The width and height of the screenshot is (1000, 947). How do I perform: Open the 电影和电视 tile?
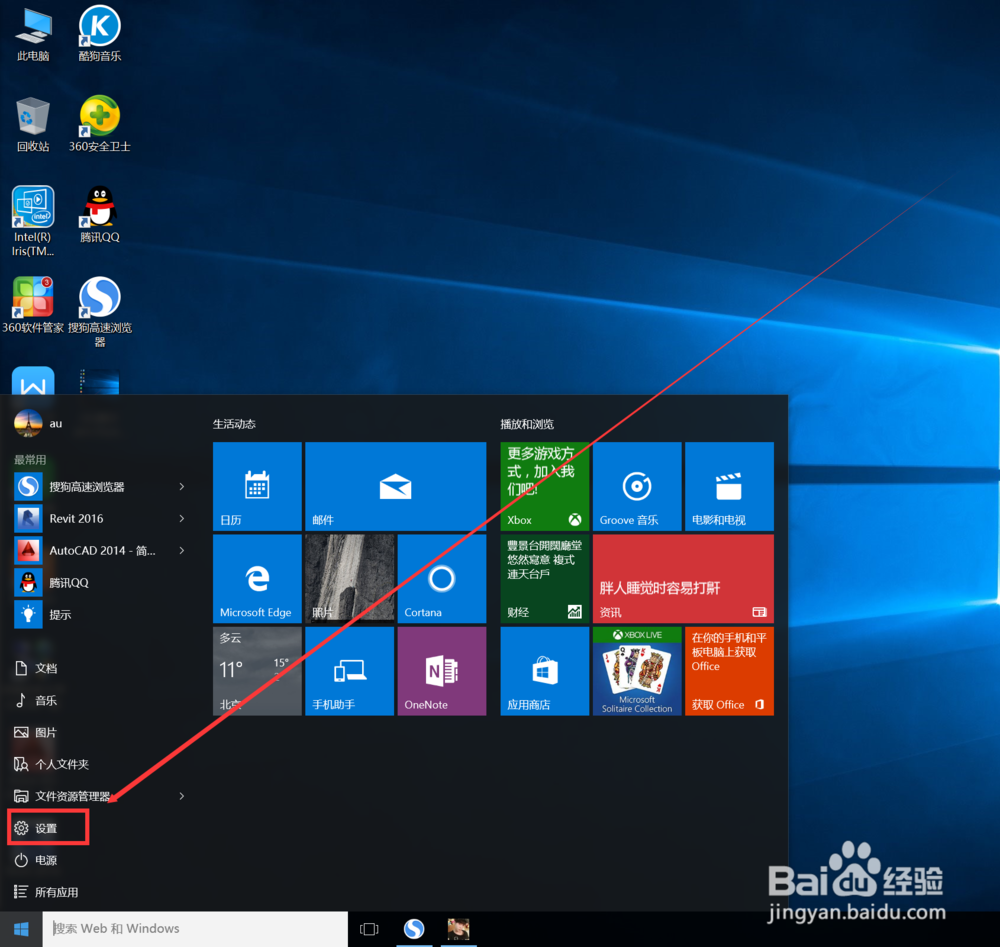point(730,486)
